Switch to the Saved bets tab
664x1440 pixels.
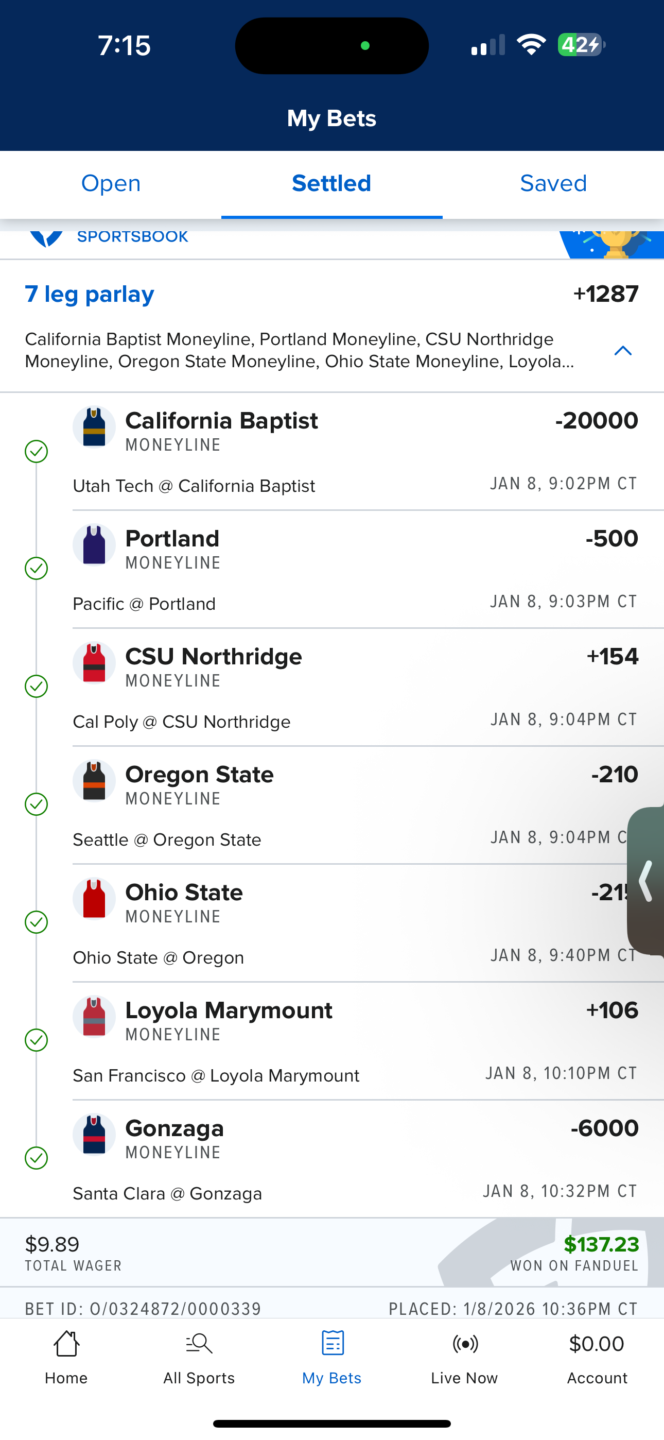553,184
